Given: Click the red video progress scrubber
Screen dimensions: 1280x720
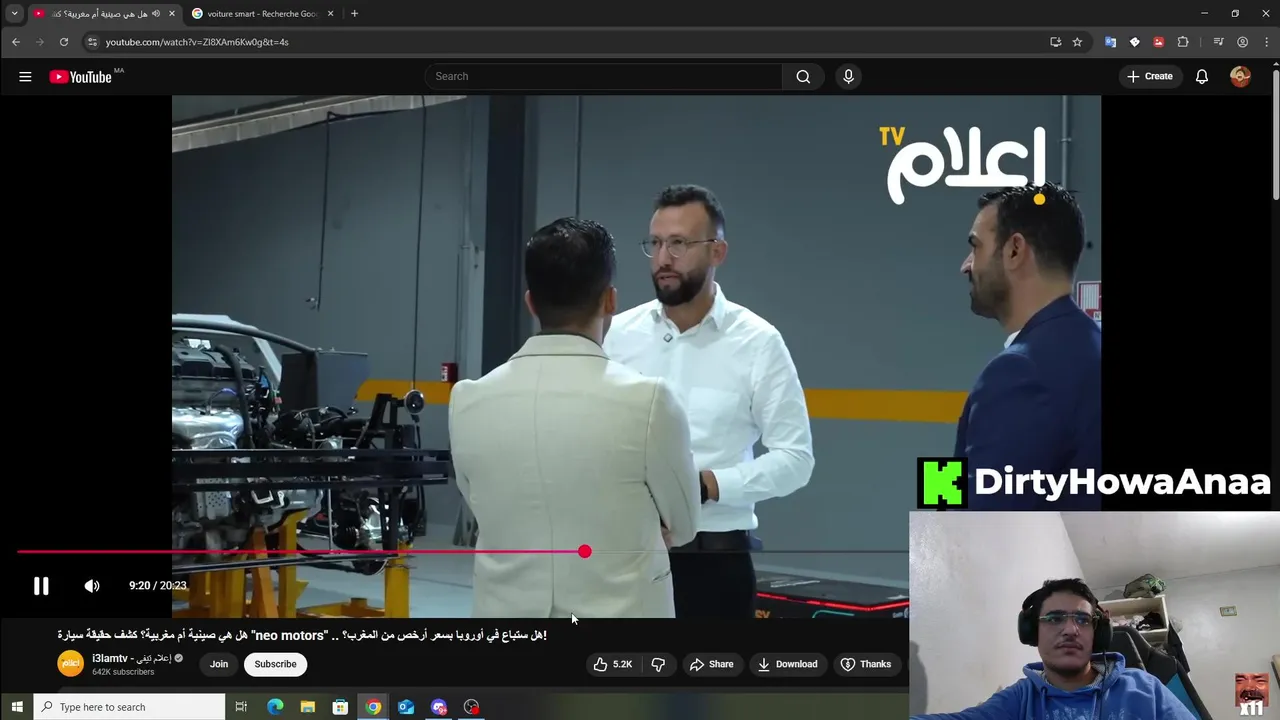Looking at the screenshot, I should point(585,551).
